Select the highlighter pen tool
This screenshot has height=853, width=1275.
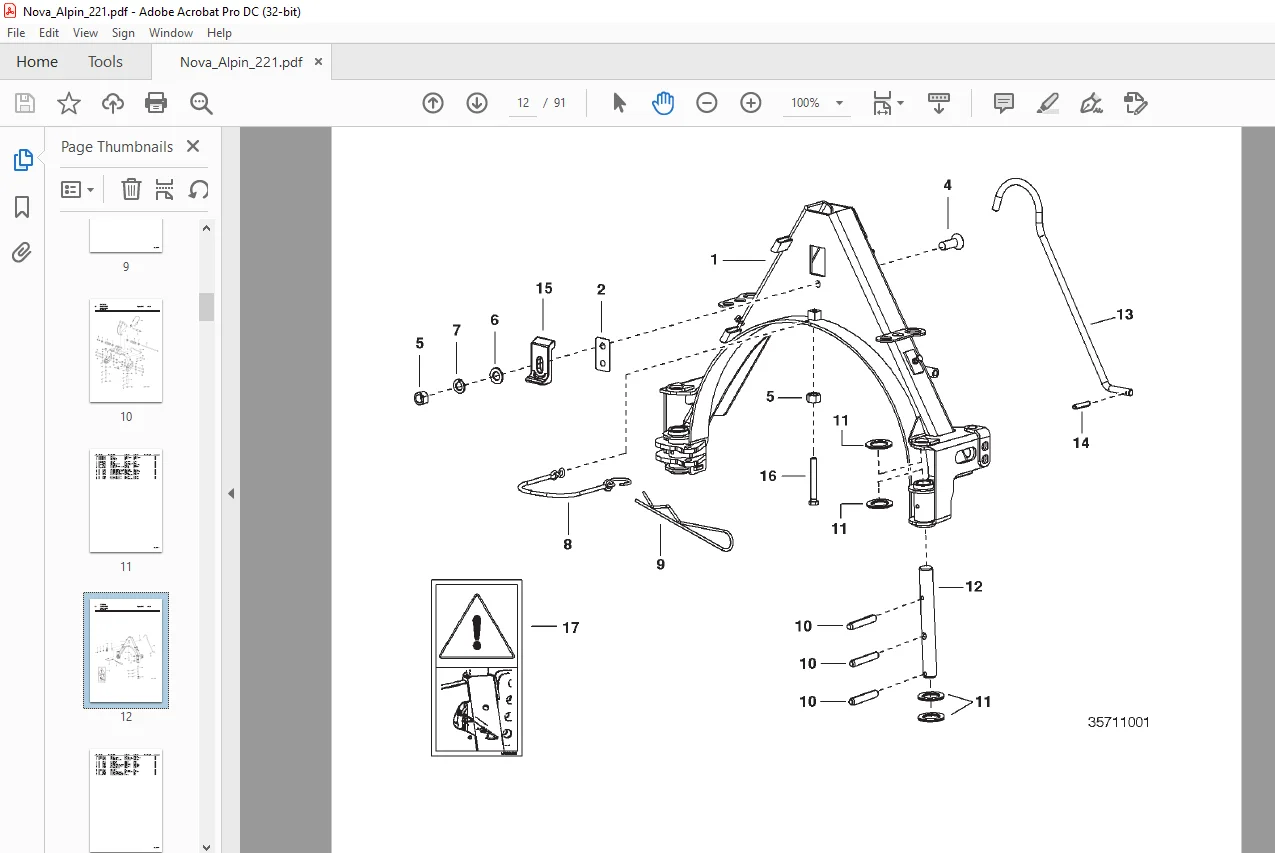(1048, 103)
